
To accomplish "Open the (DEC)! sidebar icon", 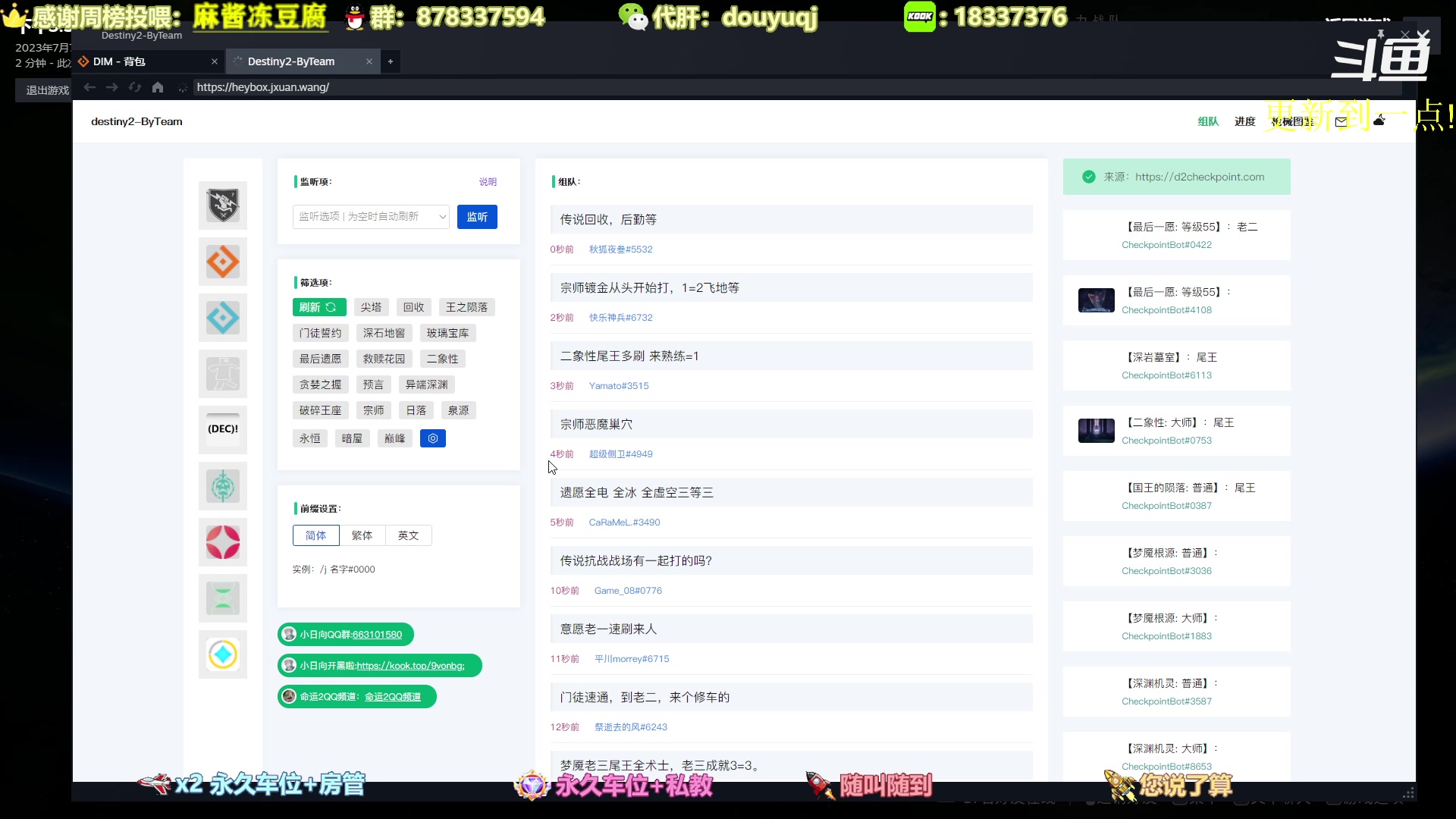I will pyautogui.click(x=223, y=430).
